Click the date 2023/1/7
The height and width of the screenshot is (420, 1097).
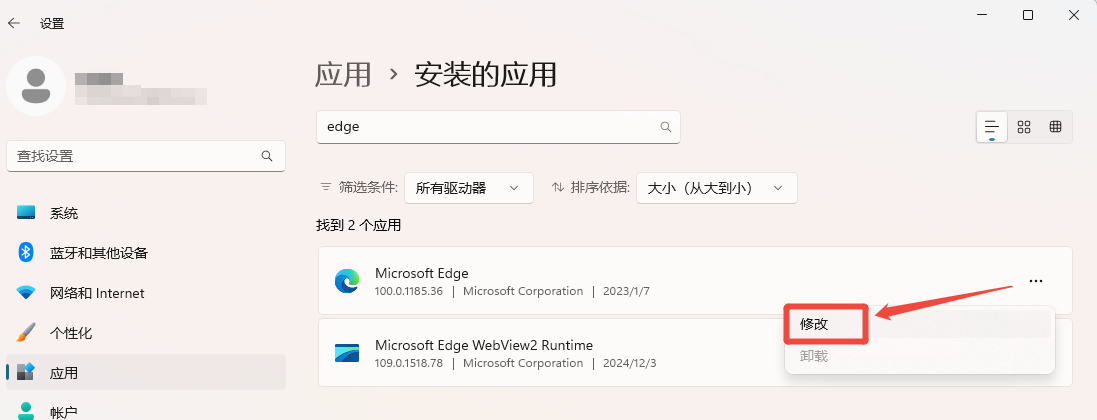click(x=626, y=290)
